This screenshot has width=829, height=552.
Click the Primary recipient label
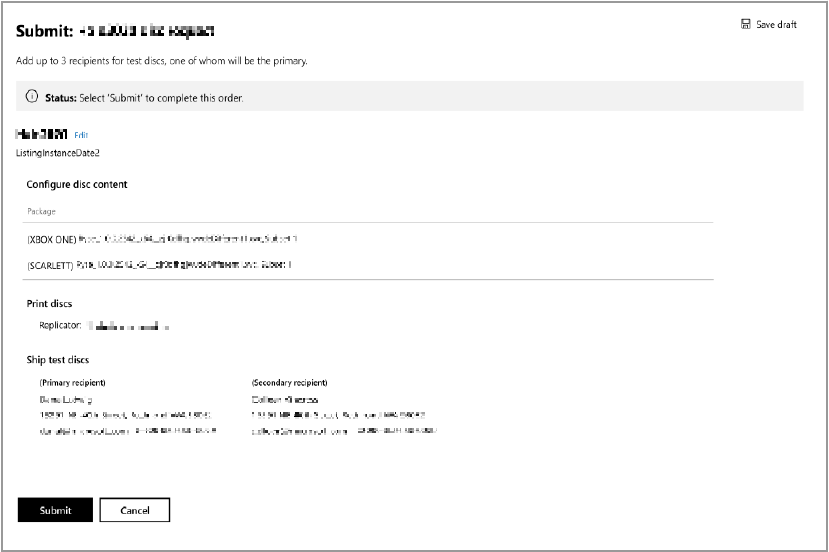click(72, 382)
